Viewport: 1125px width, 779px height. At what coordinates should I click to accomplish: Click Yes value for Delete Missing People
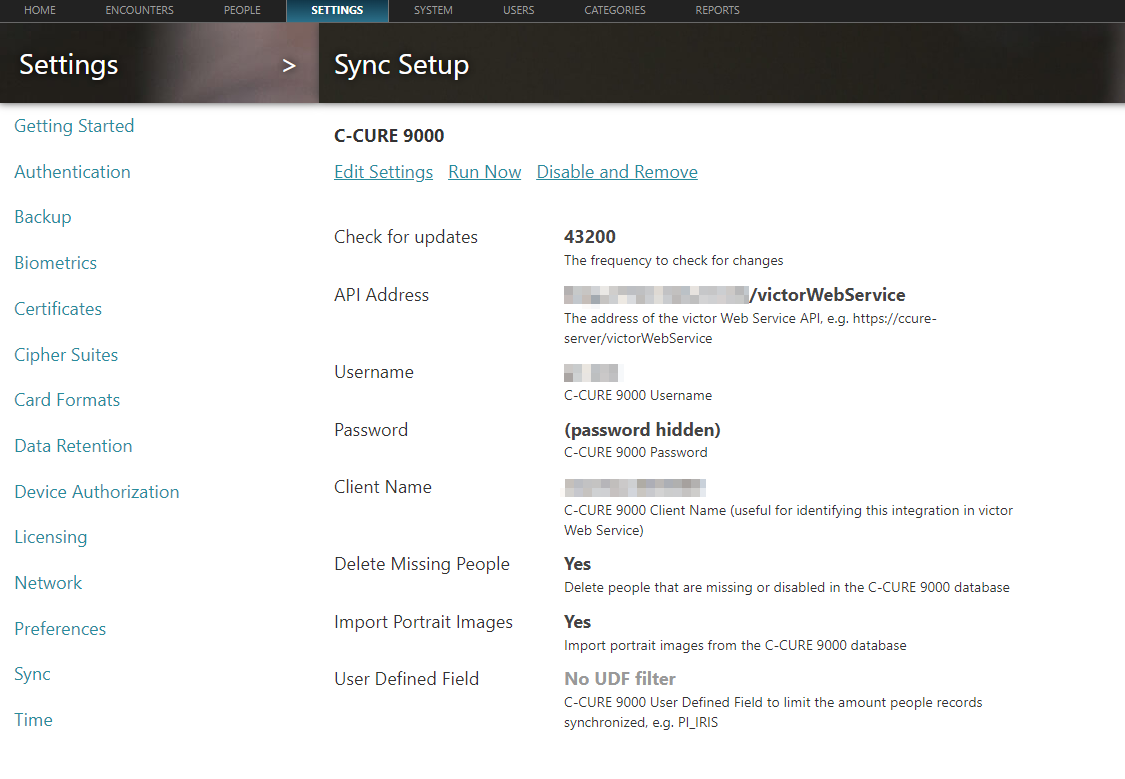click(x=578, y=564)
